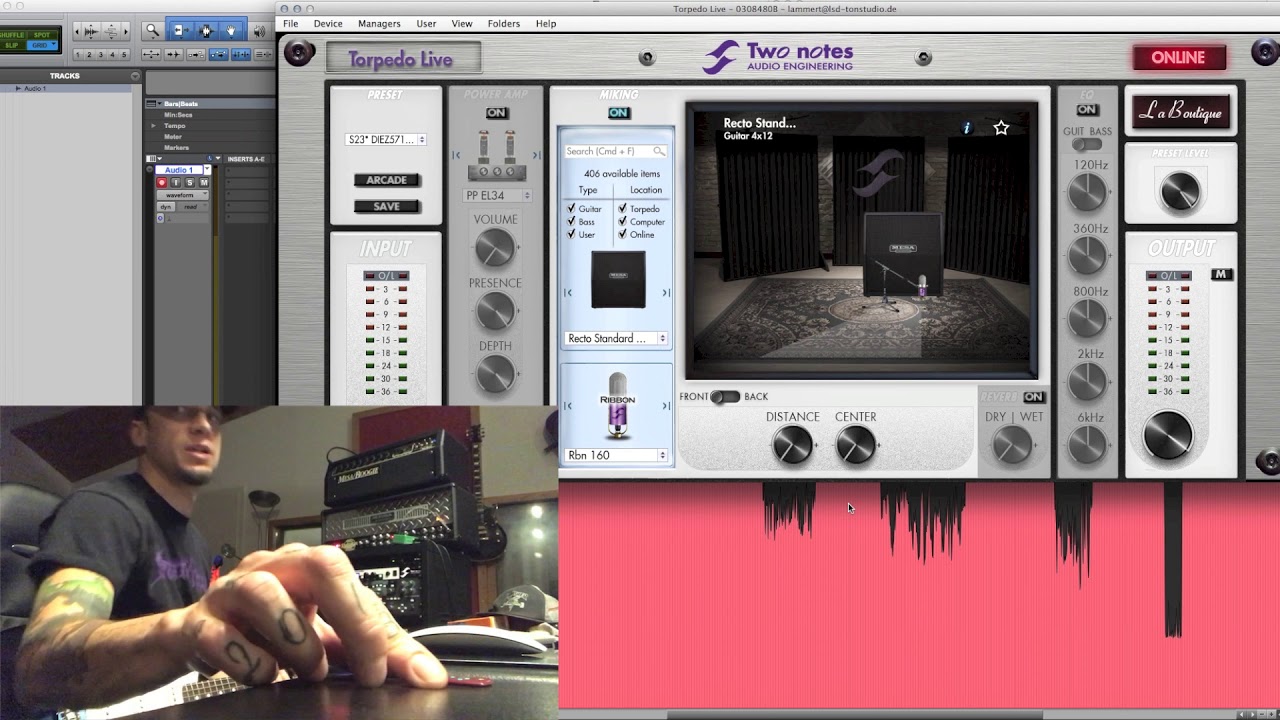Uncheck the Guitar type checkbox
Image resolution: width=1280 pixels, height=720 pixels.
(x=571, y=209)
